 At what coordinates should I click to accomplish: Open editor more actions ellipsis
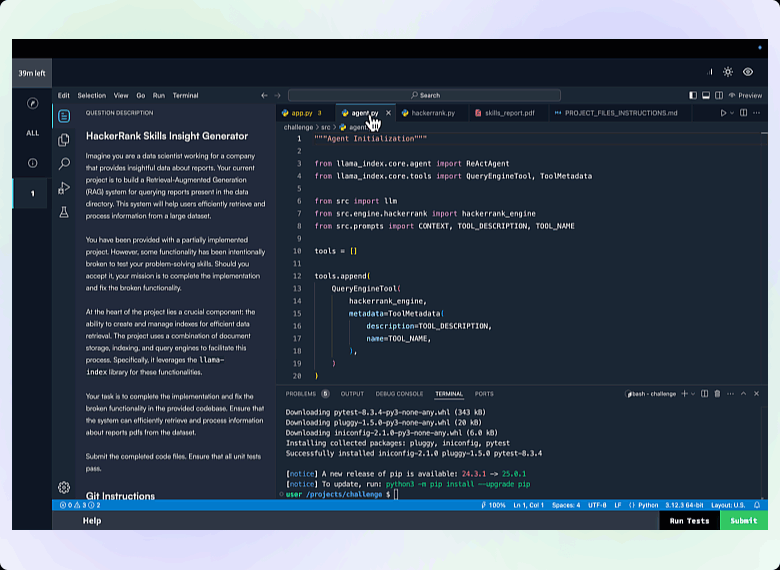click(x=757, y=113)
